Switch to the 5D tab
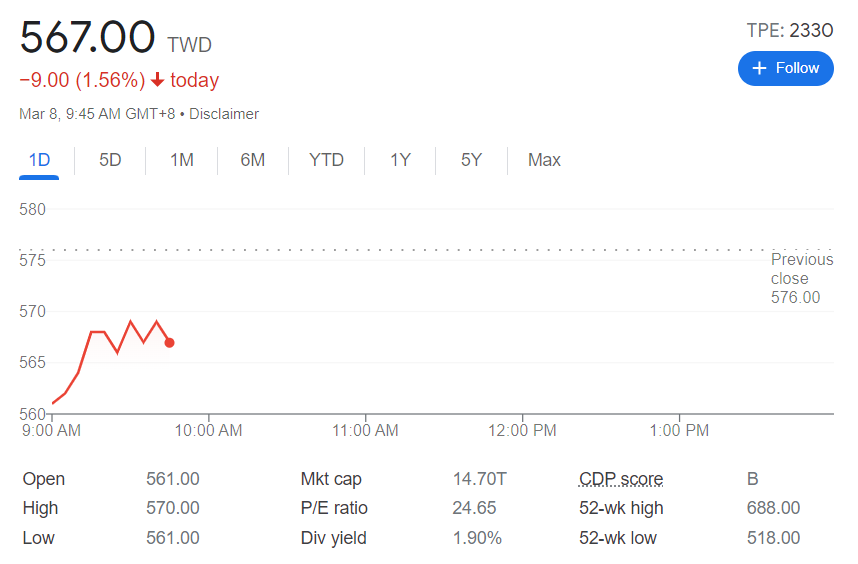The image size is (858, 564). tap(110, 160)
